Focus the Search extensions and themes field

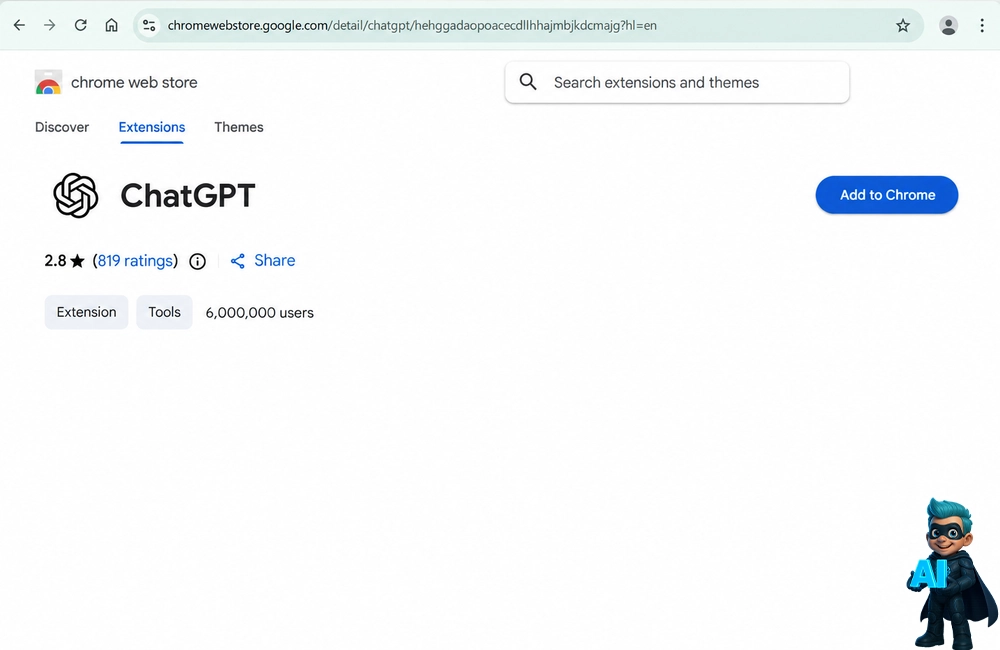(677, 82)
